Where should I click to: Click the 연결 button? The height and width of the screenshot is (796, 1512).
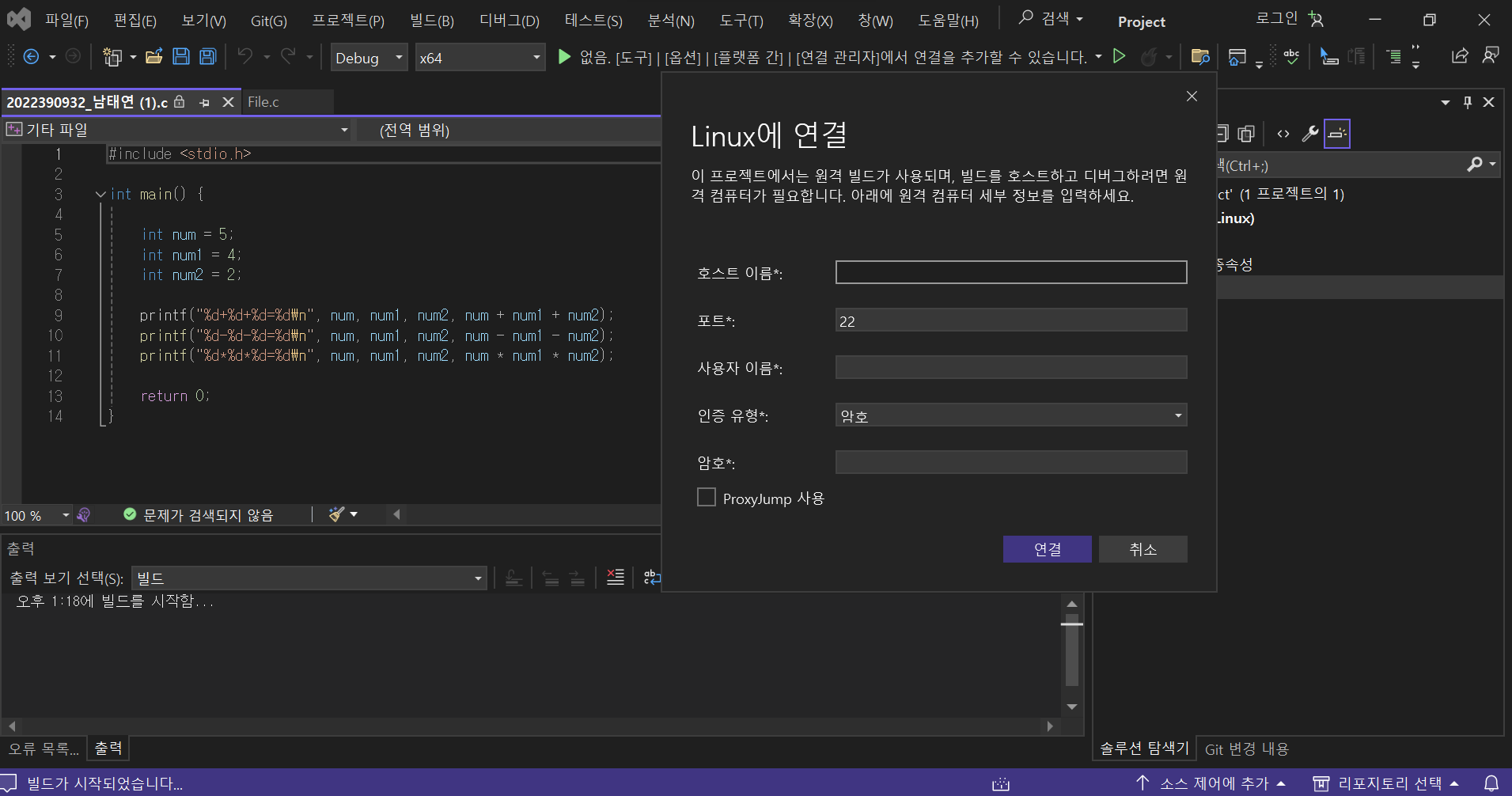[1047, 549]
